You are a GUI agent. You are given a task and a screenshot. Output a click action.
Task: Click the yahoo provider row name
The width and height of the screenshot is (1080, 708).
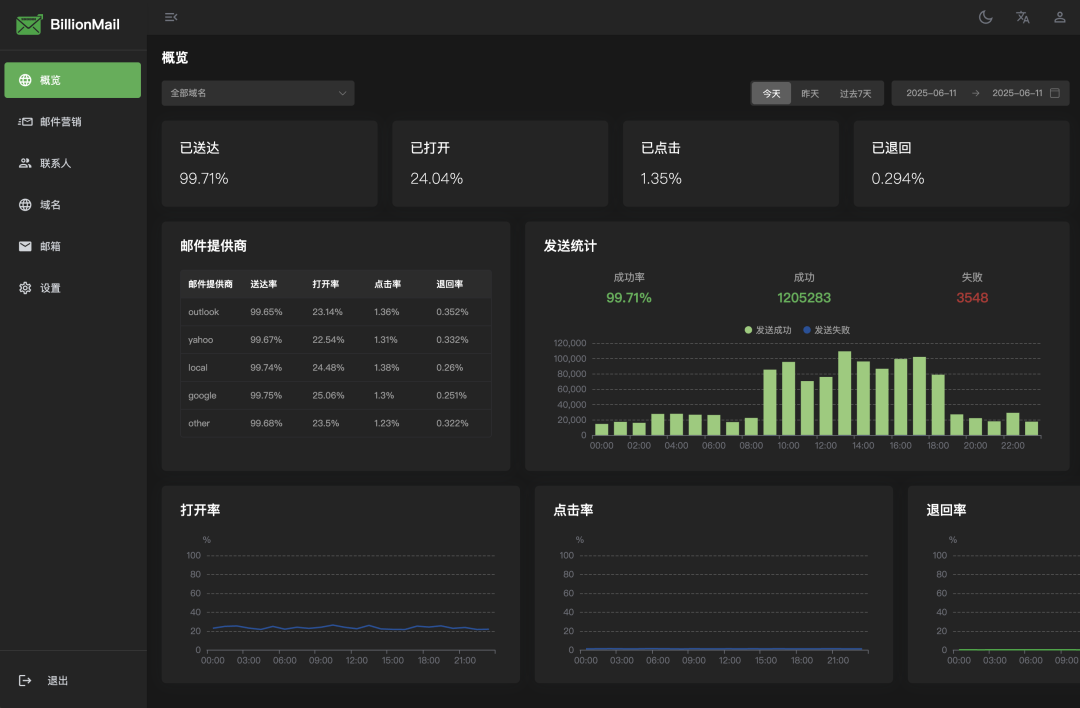pyautogui.click(x=200, y=340)
